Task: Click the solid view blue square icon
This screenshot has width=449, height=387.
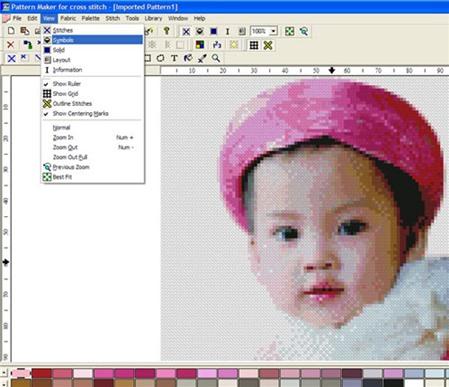Action: point(214,31)
